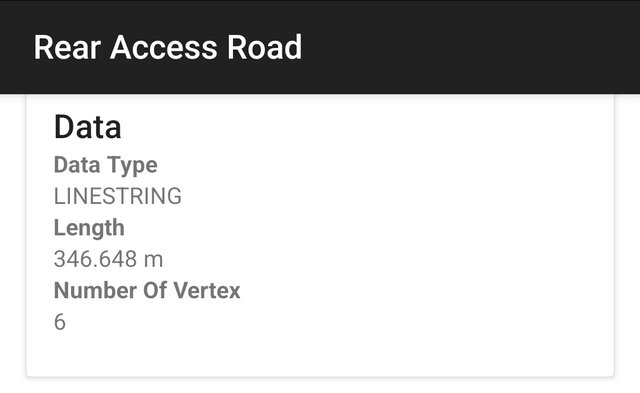Select the Data section heading
Screen dimensions: 640x393
87,127
